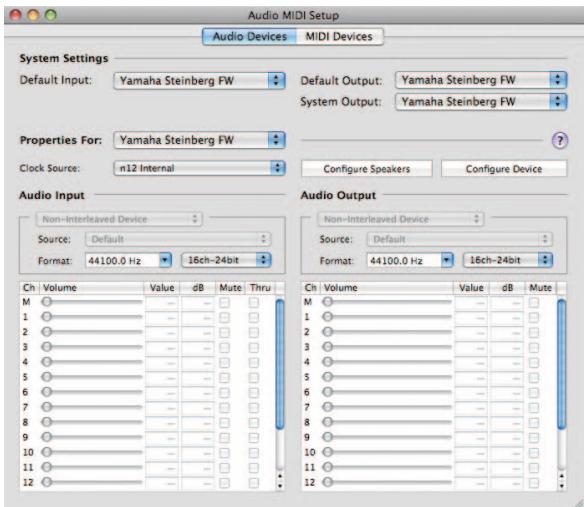This screenshot has width=585, height=507.
Task: Open the System Output device dropdown
Action: (481, 102)
